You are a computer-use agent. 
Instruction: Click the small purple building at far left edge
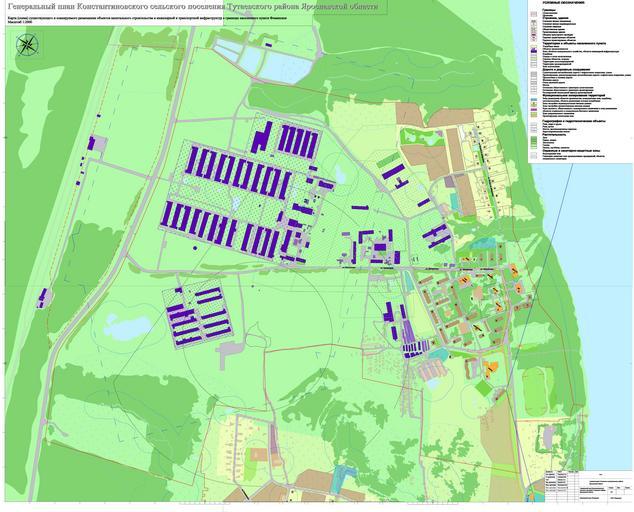point(43,297)
